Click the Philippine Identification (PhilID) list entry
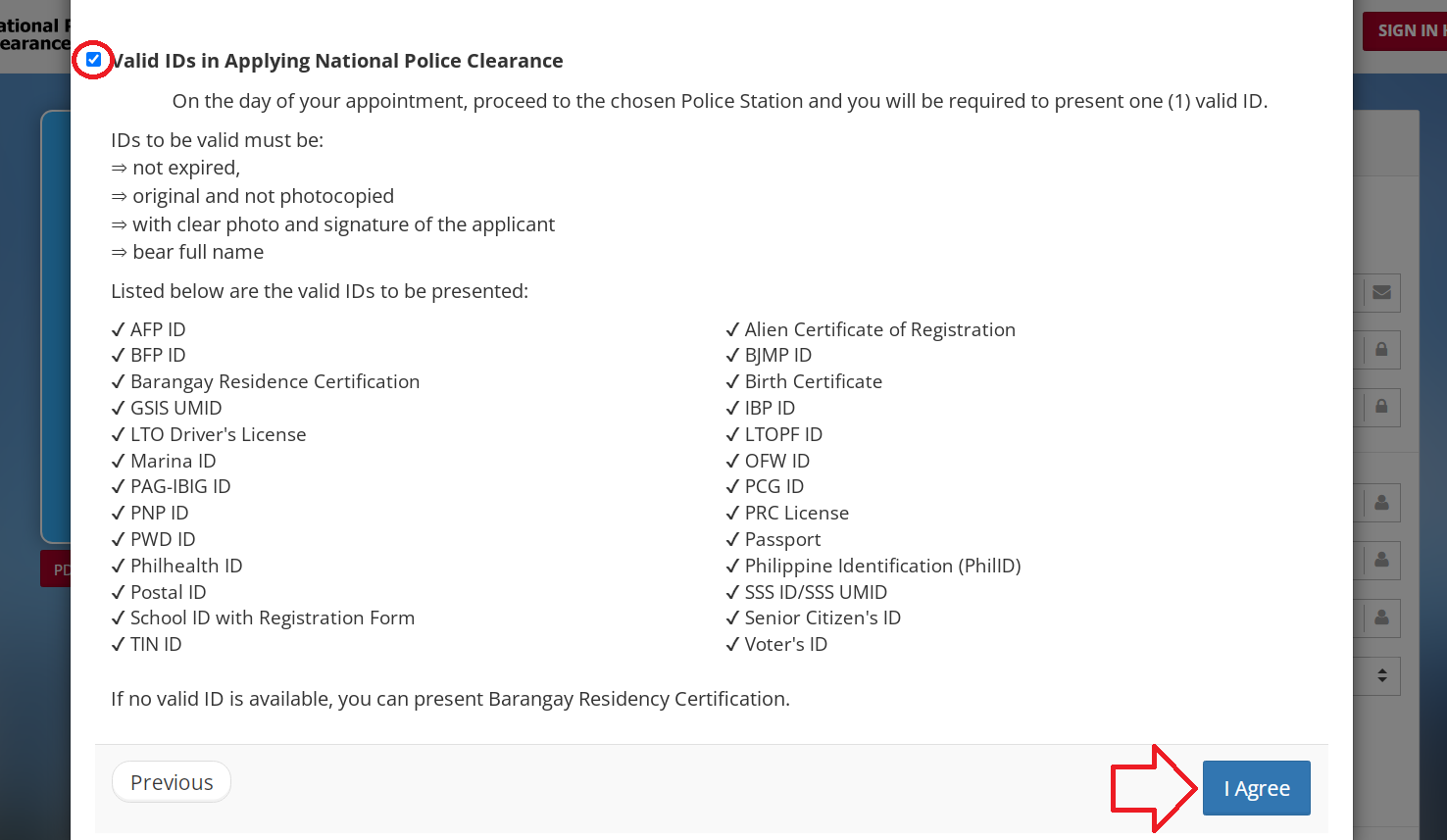Viewport: 1447px width, 840px height. click(x=882, y=566)
